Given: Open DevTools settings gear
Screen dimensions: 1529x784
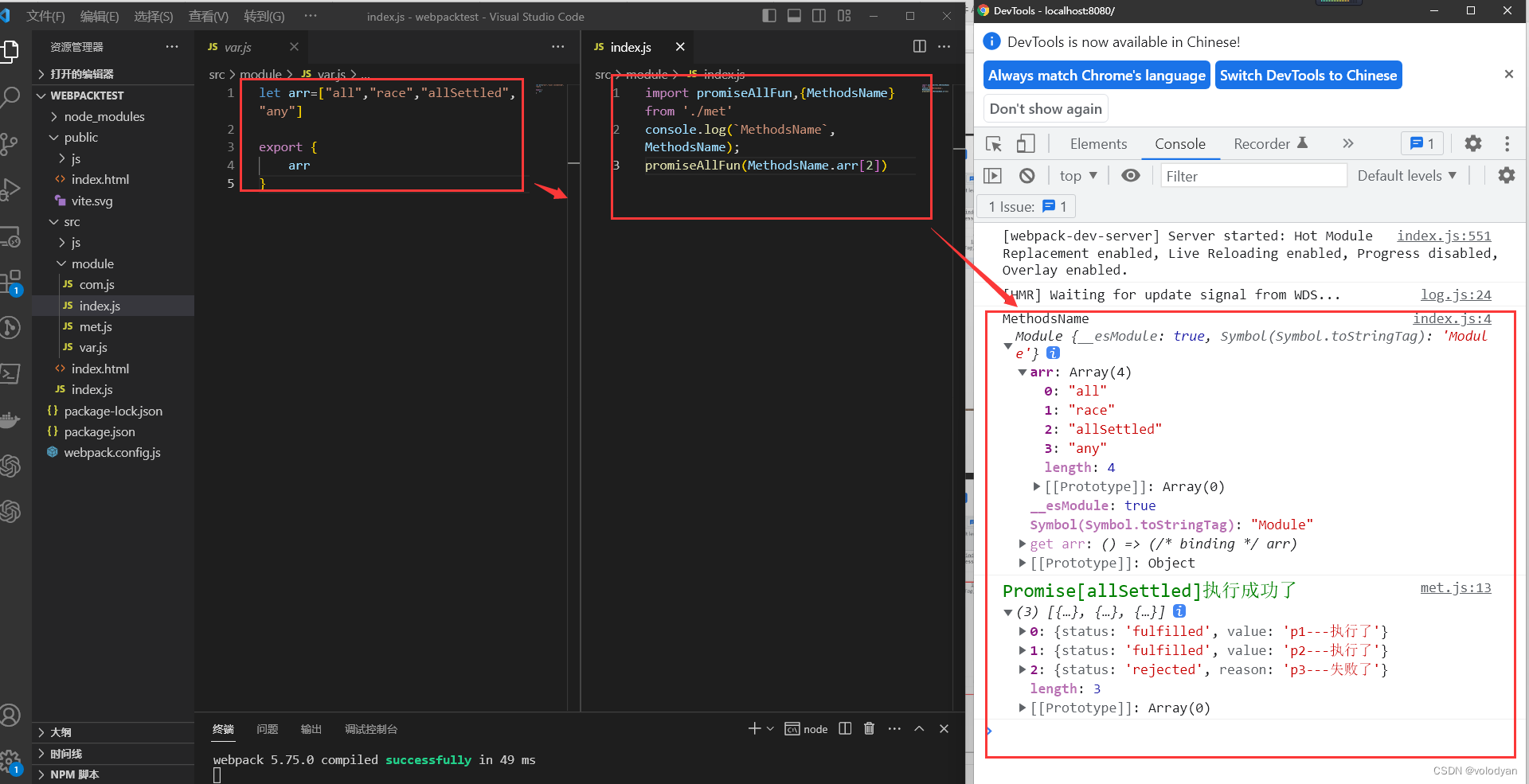Looking at the screenshot, I should (x=1472, y=144).
